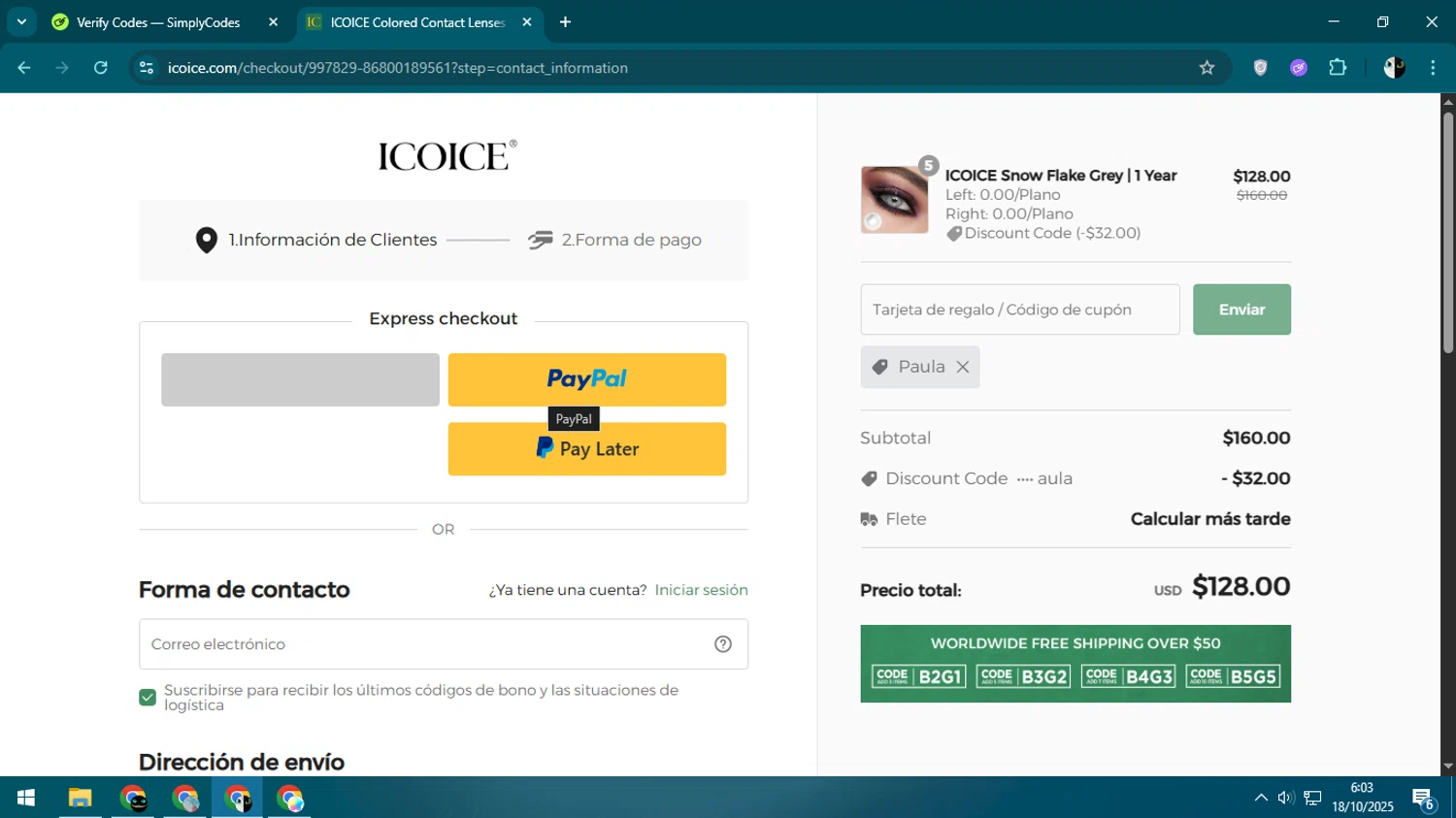Screen dimensions: 1456x818
Task: Click the location pin icon
Action: point(206,240)
